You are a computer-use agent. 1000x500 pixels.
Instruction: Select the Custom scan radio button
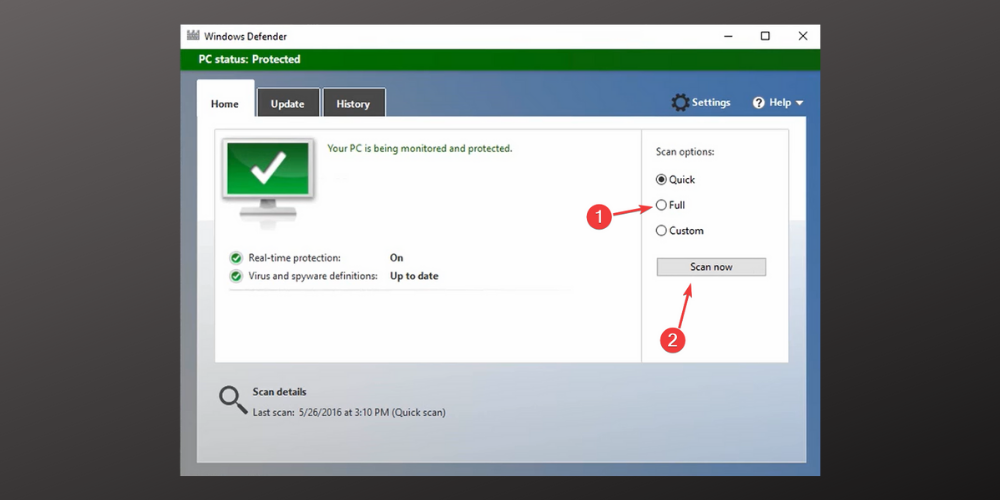point(661,231)
